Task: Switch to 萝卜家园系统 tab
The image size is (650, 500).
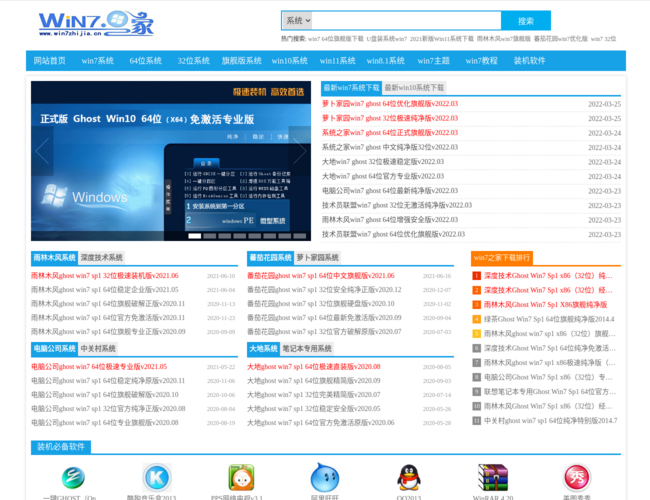Action: pyautogui.click(x=318, y=258)
